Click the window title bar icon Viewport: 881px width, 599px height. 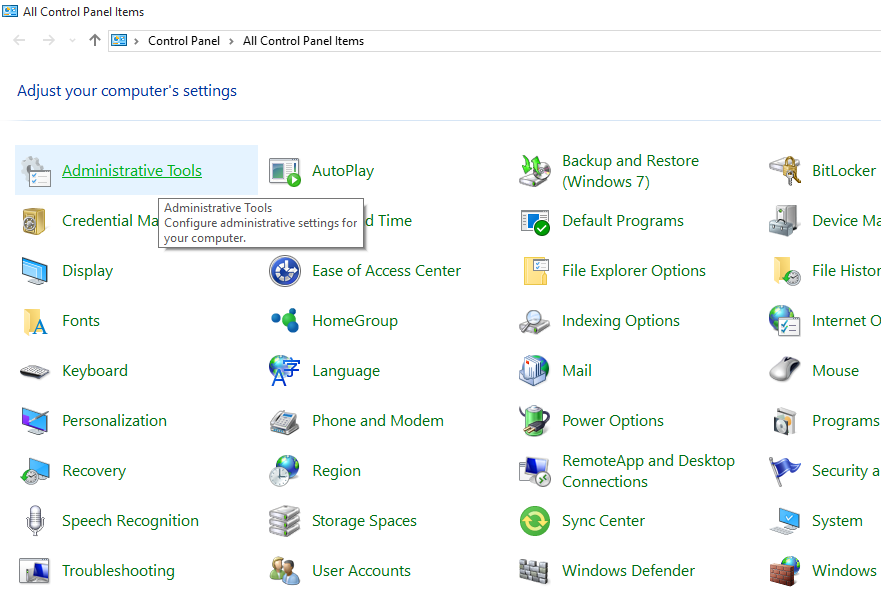tap(10, 11)
